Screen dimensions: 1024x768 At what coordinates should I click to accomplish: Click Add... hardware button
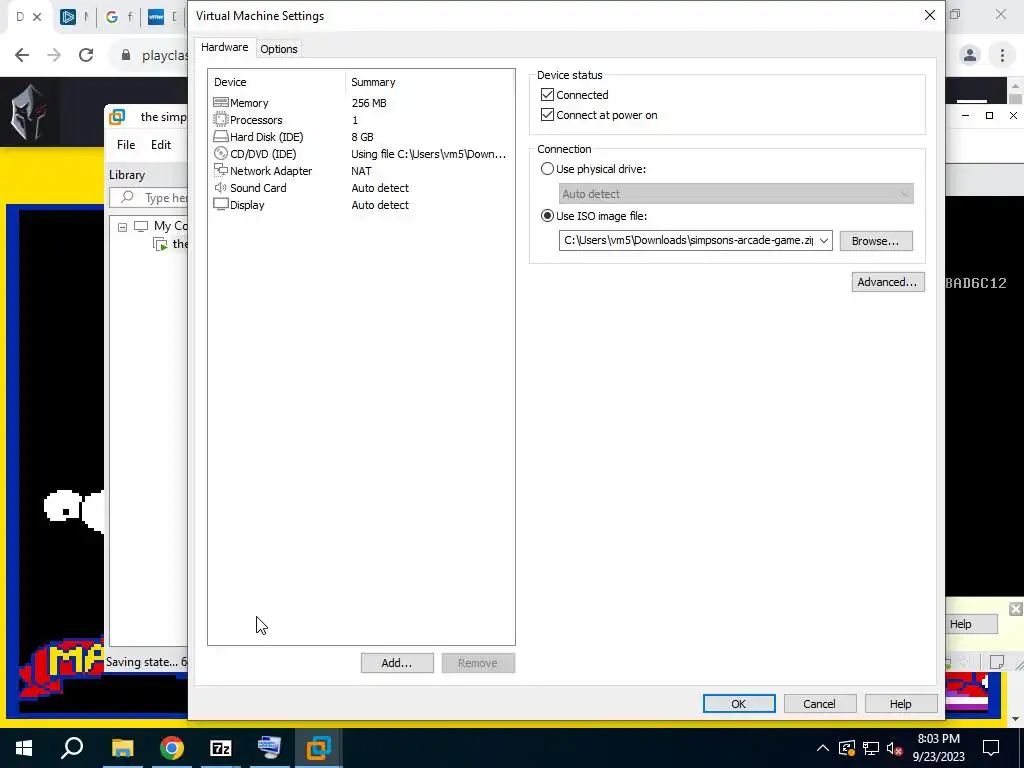coord(397,663)
